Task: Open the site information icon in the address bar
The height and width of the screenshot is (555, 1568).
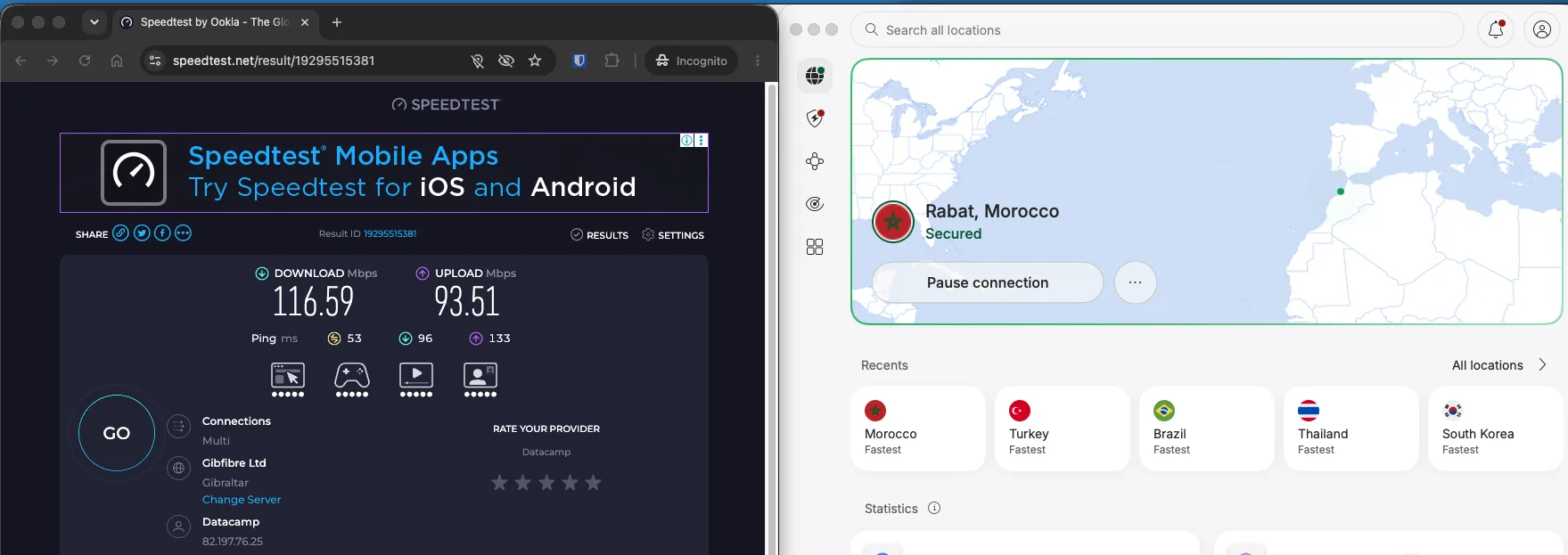Action: tap(155, 61)
